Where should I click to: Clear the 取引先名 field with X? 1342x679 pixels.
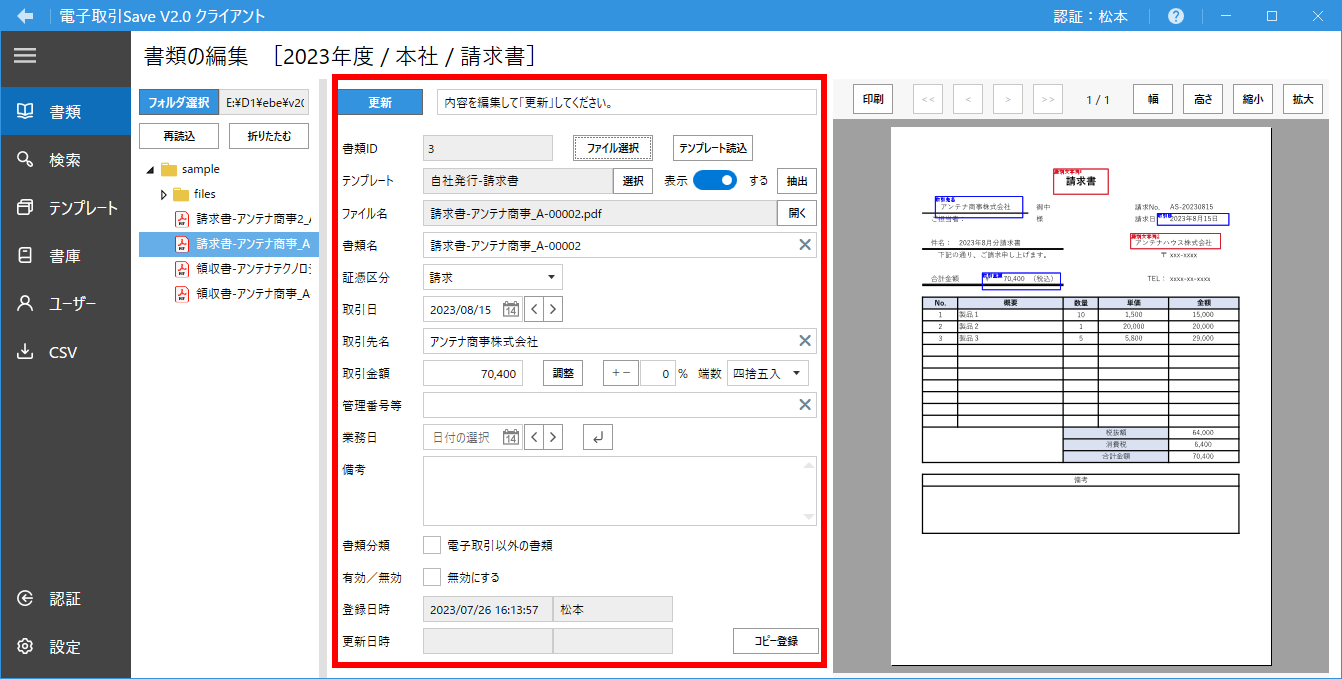pos(804,341)
